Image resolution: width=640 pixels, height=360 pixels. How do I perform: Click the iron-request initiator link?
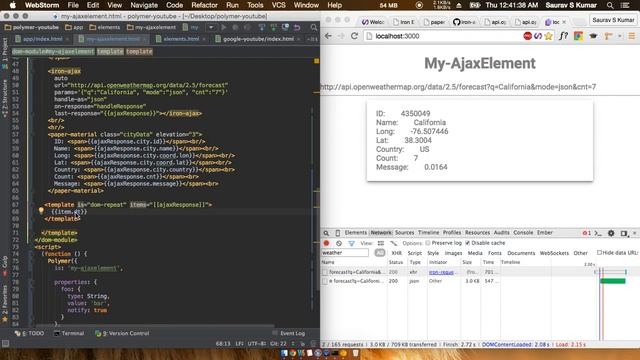click(441, 272)
